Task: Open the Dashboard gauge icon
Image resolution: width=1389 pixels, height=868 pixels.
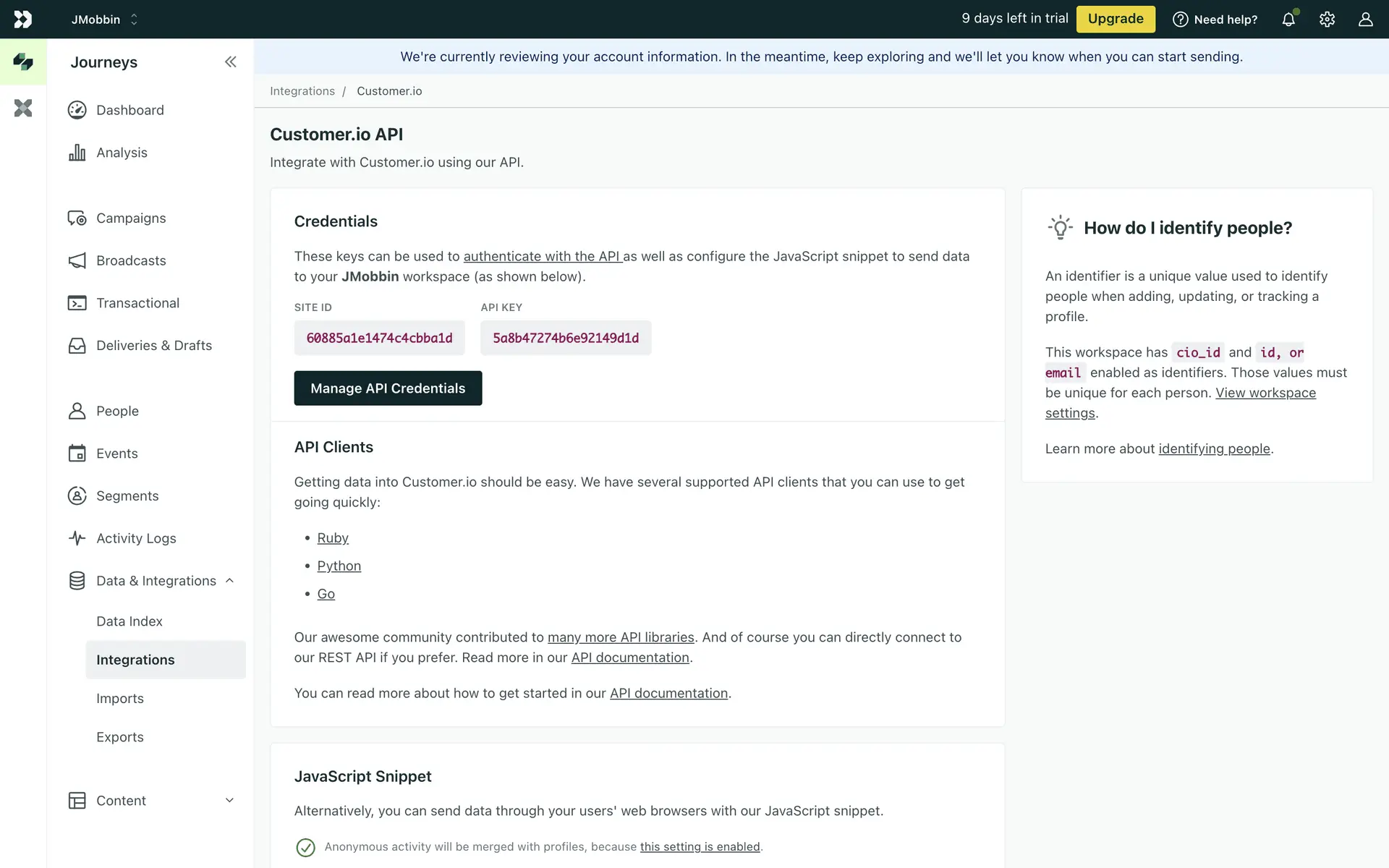Action: 77,110
